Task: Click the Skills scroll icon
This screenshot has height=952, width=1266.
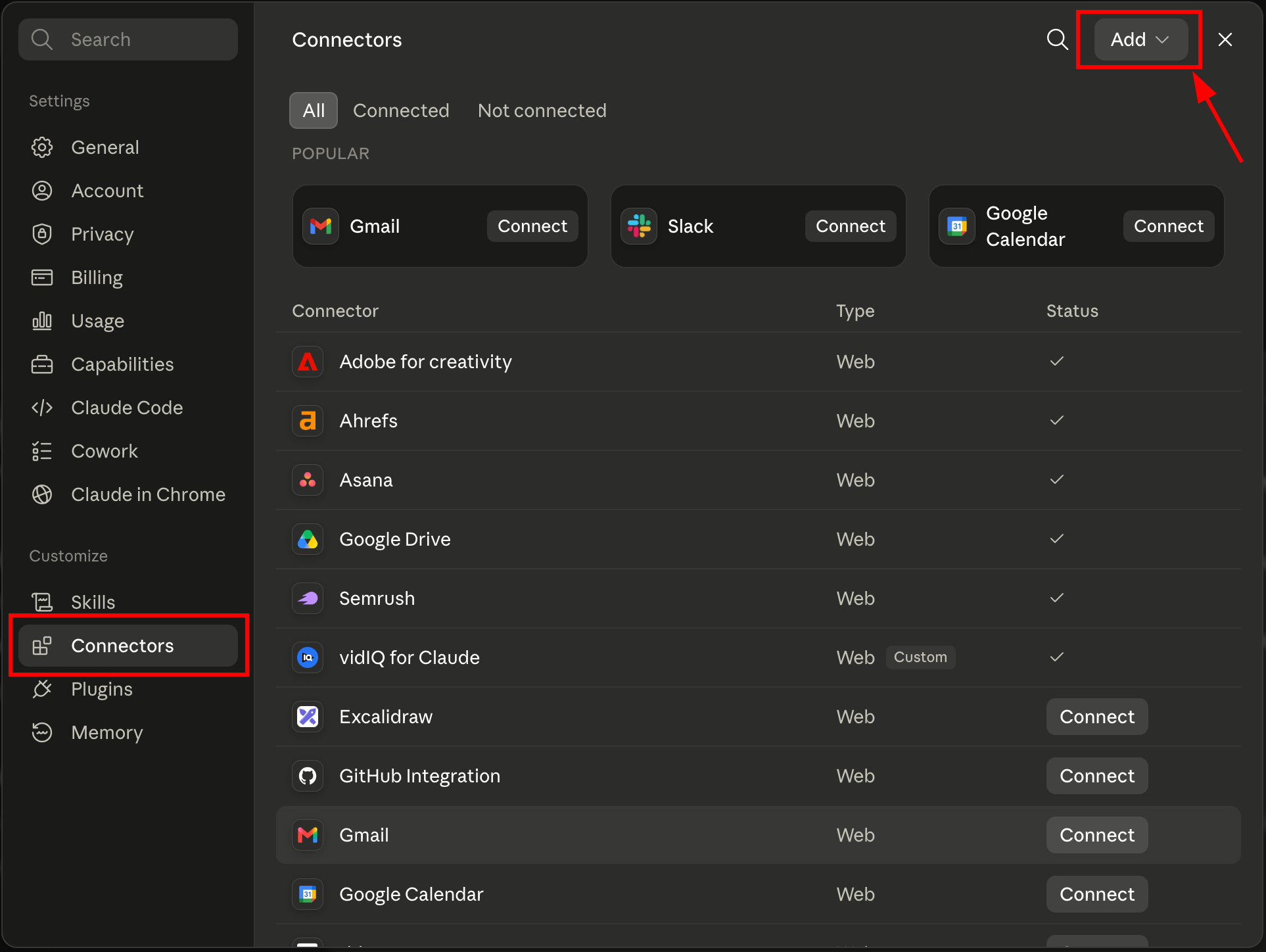Action: pos(42,602)
